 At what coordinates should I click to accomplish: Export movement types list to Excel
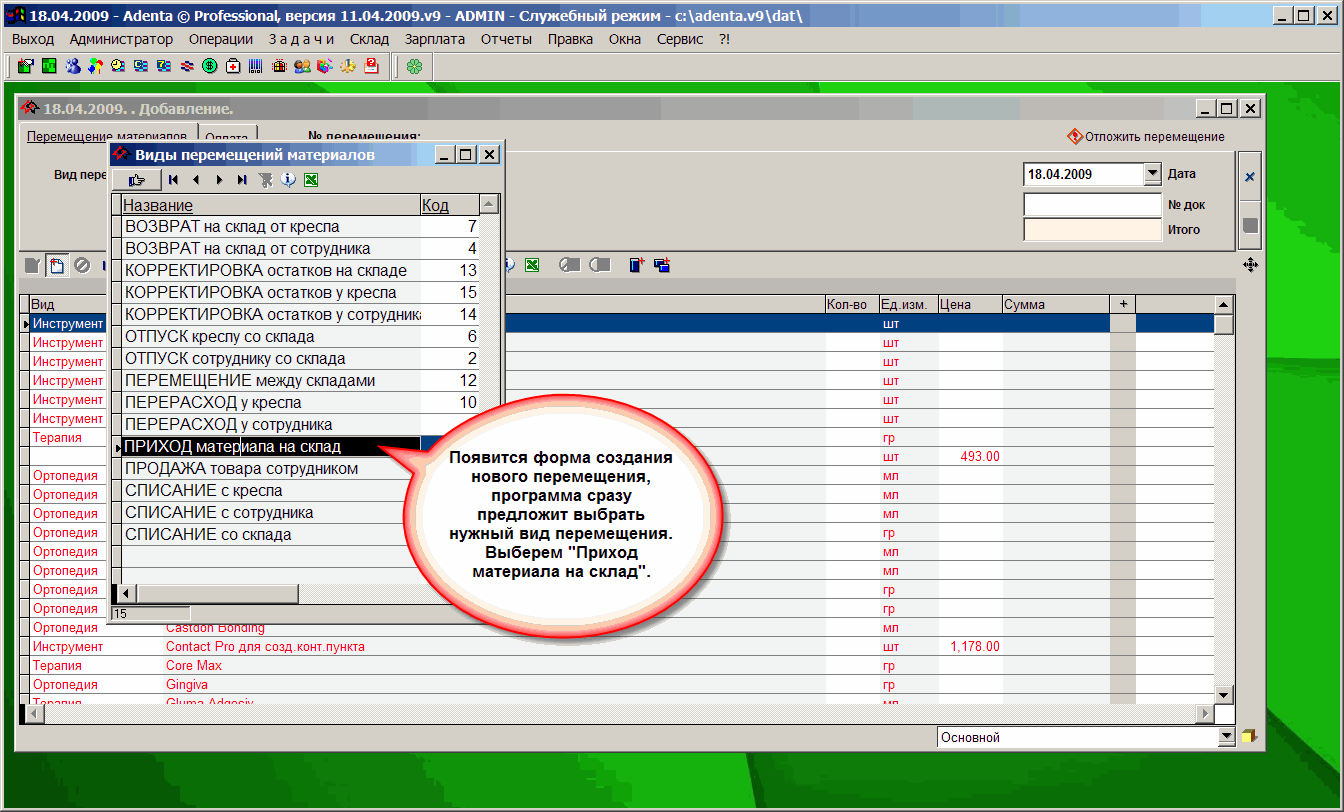(311, 180)
